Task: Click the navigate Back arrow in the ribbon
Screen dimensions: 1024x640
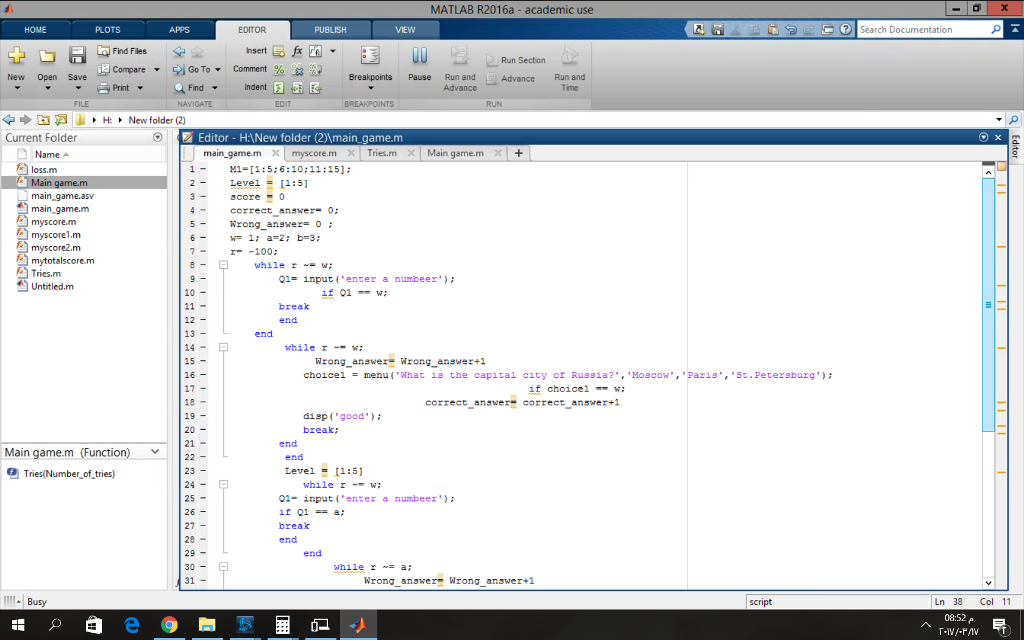Action: coord(179,52)
